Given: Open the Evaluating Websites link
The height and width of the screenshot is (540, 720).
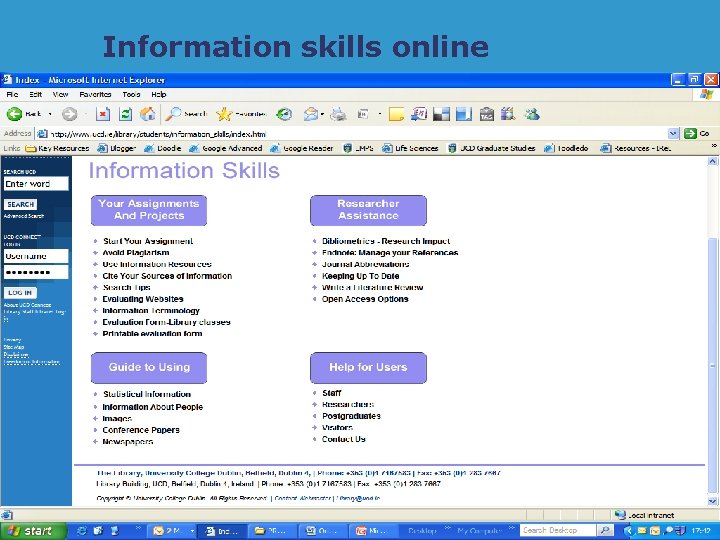Looking at the screenshot, I should 143,299.
